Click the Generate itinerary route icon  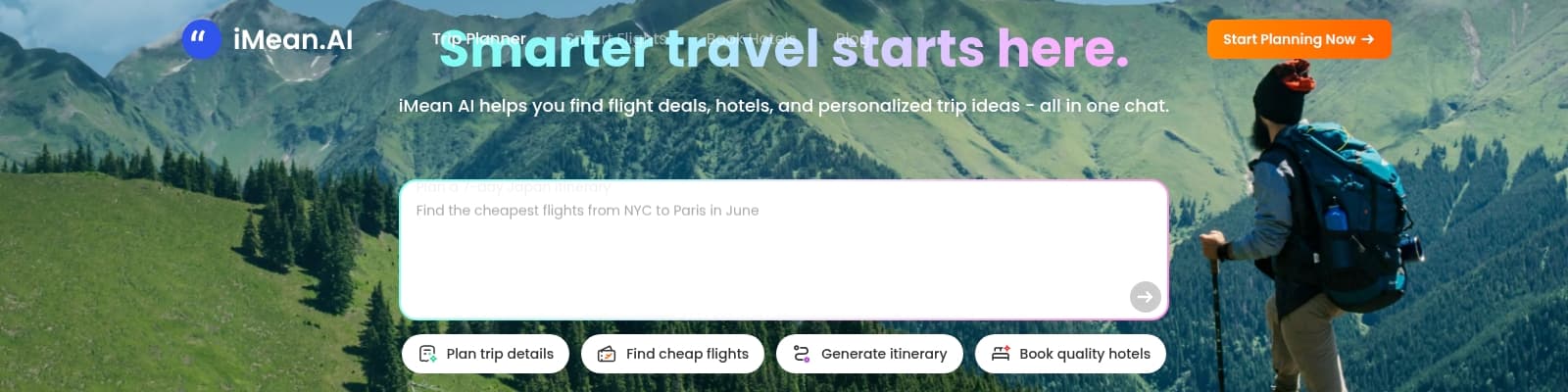(802, 354)
